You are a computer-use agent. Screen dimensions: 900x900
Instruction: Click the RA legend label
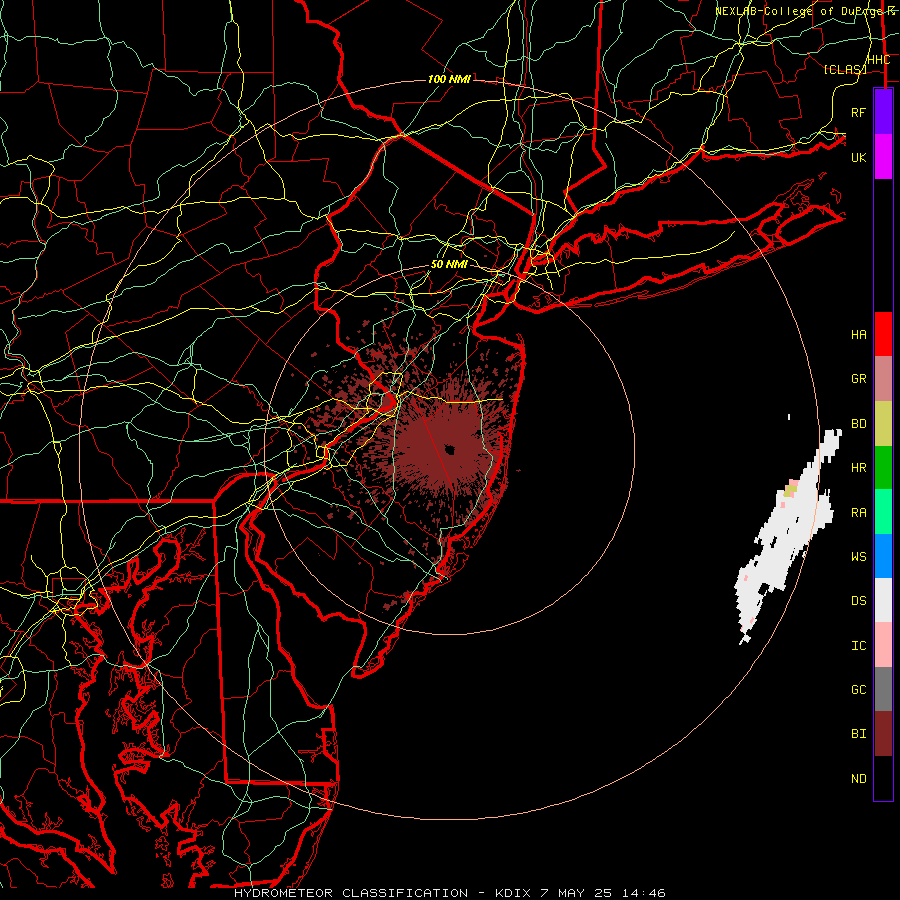pos(858,513)
